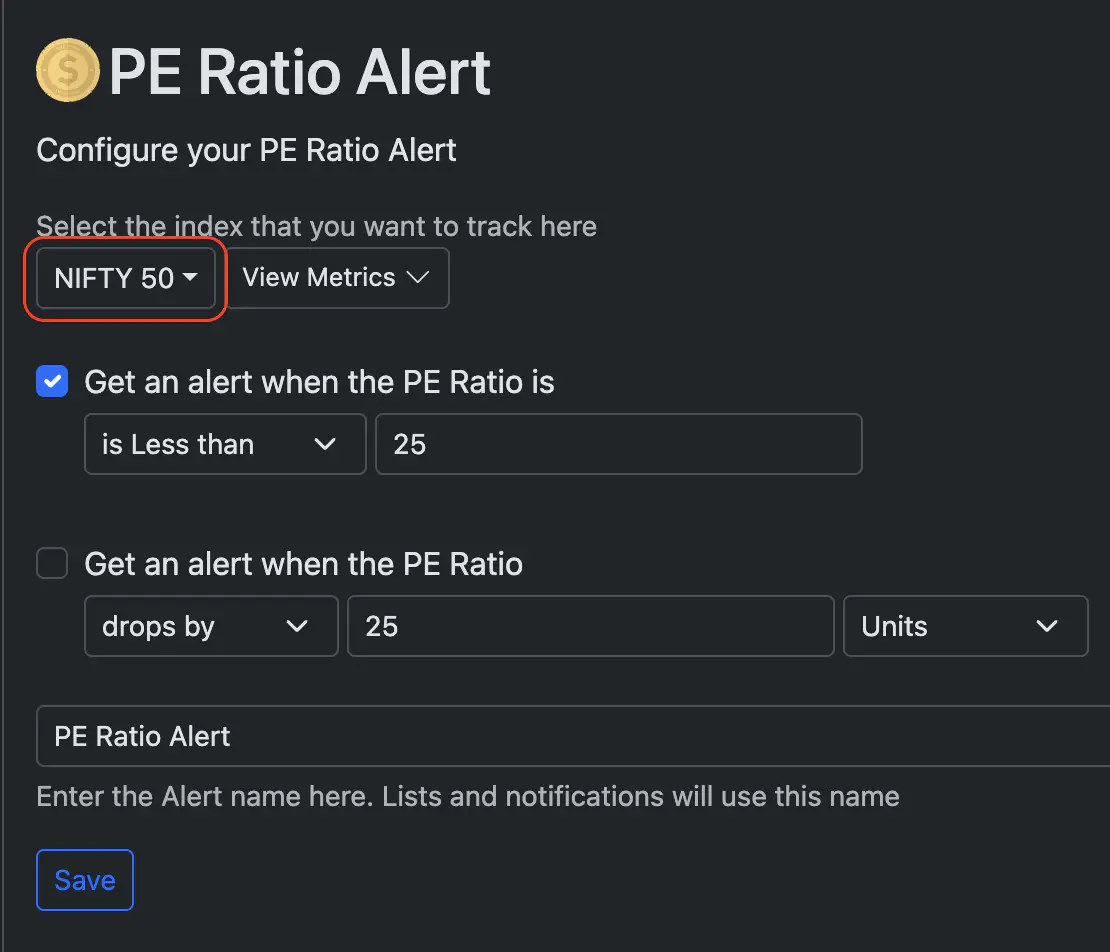Image resolution: width=1110 pixels, height=952 pixels.
Task: Focus the threshold value field beside 'is Less than'
Action: 619,444
